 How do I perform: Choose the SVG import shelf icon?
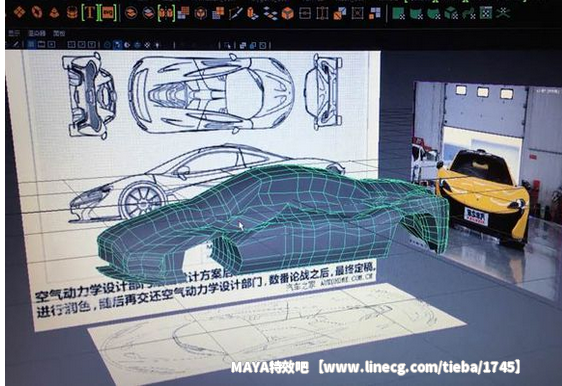pos(108,13)
